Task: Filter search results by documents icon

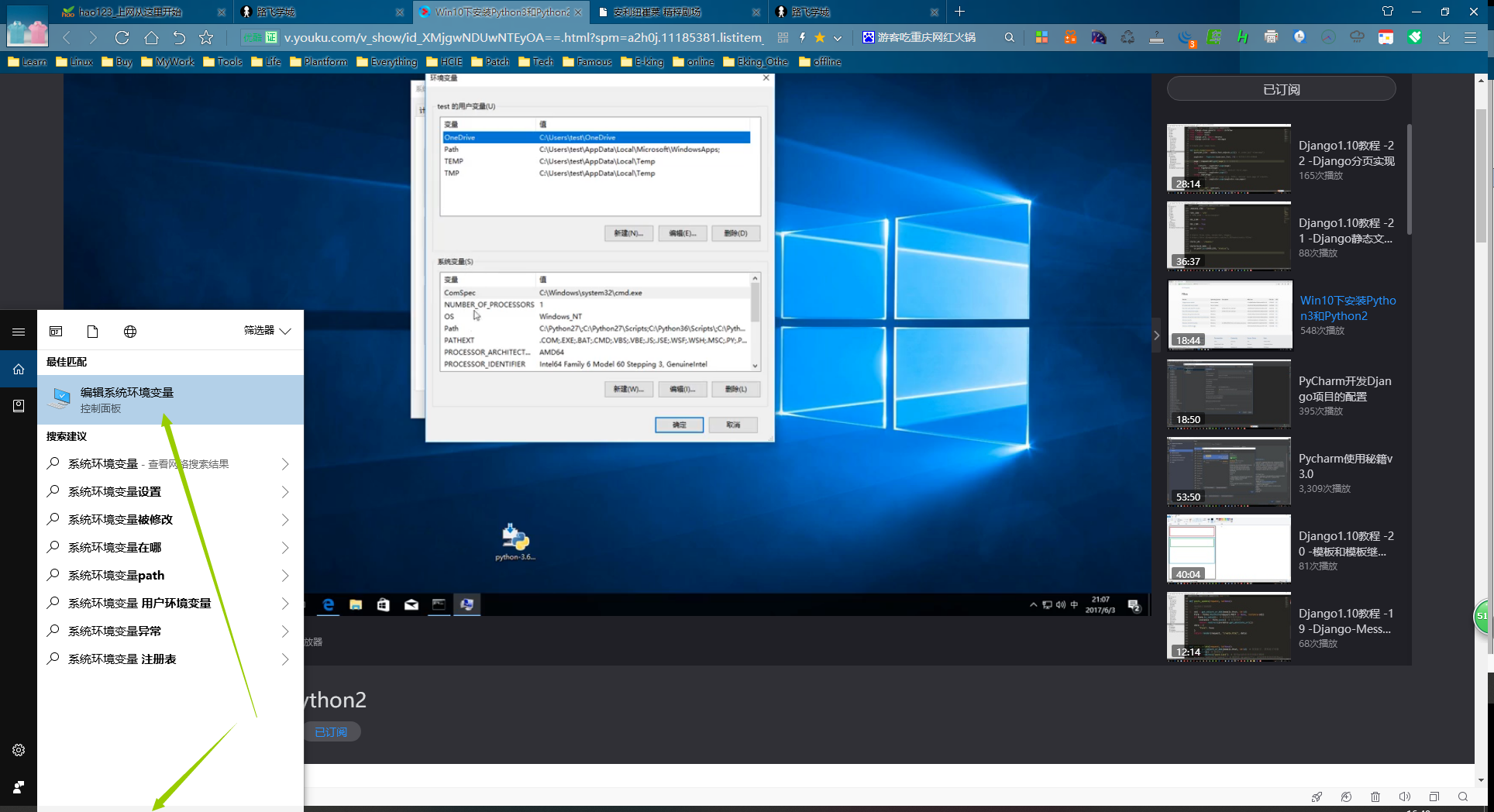Action: point(92,332)
